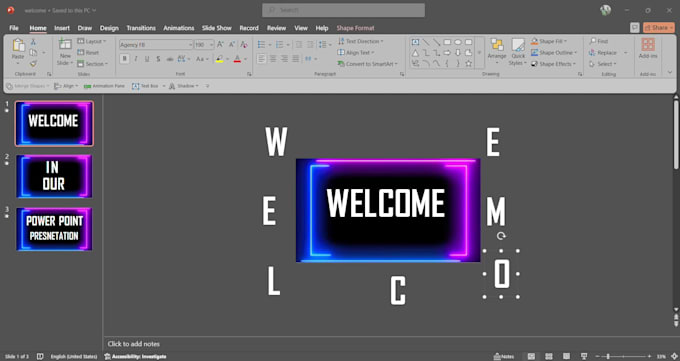
Task: Open the Layout dropdown
Action: tap(92, 41)
